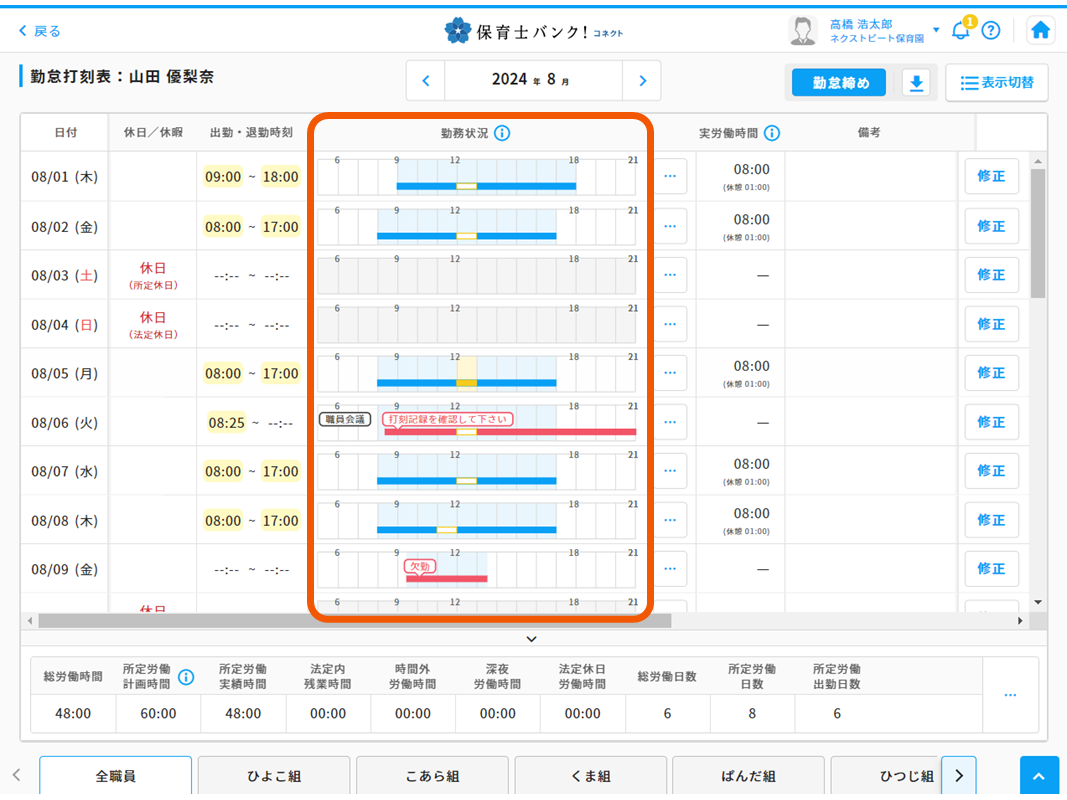This screenshot has height=800, width=1067.
Task: Click info icon next to 所定労働計画時間
Action: tap(186, 677)
